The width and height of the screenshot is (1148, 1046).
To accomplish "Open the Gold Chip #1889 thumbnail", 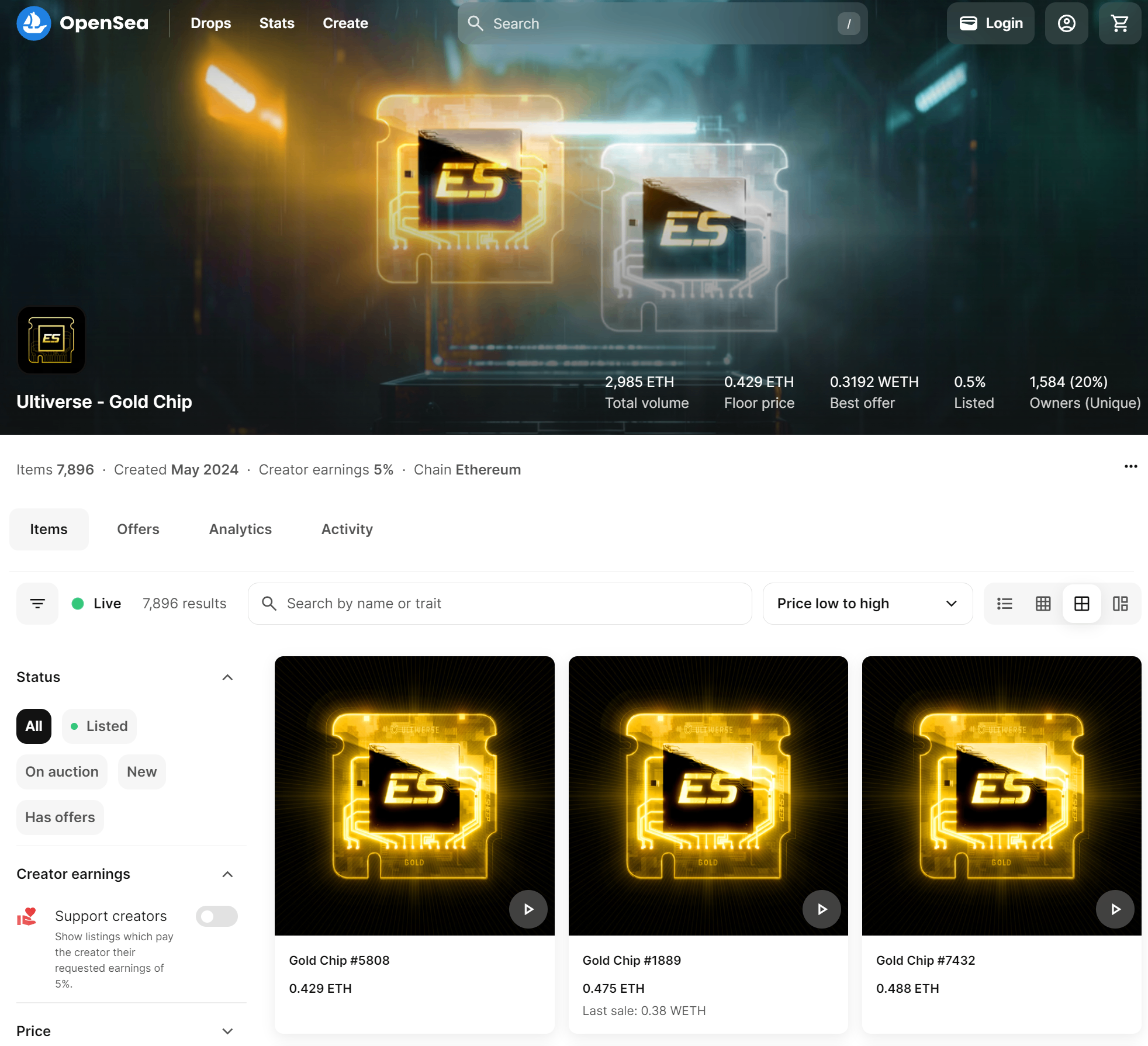I will coord(708,796).
